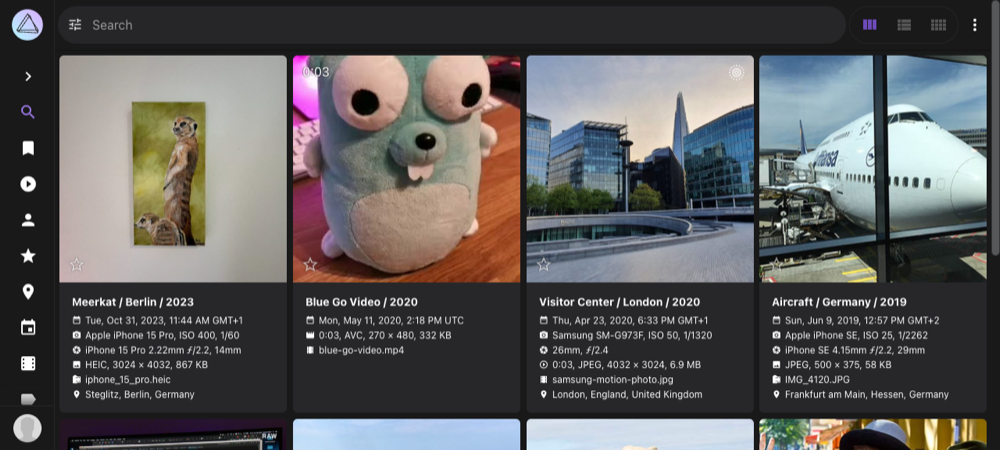Open Labels tag icon in sidebar
The image size is (1000, 450).
(27, 399)
